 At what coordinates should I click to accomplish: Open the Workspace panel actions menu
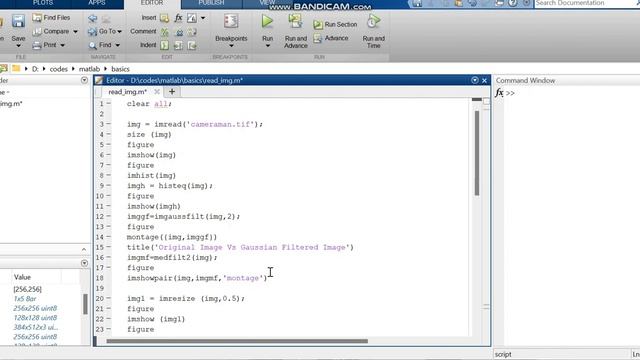coord(84,263)
